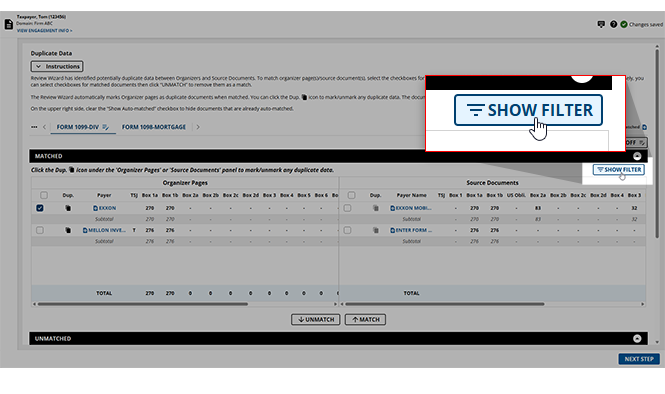Click the page vertical scrollbar thumb
The height and width of the screenshot is (394, 665).
[657, 144]
